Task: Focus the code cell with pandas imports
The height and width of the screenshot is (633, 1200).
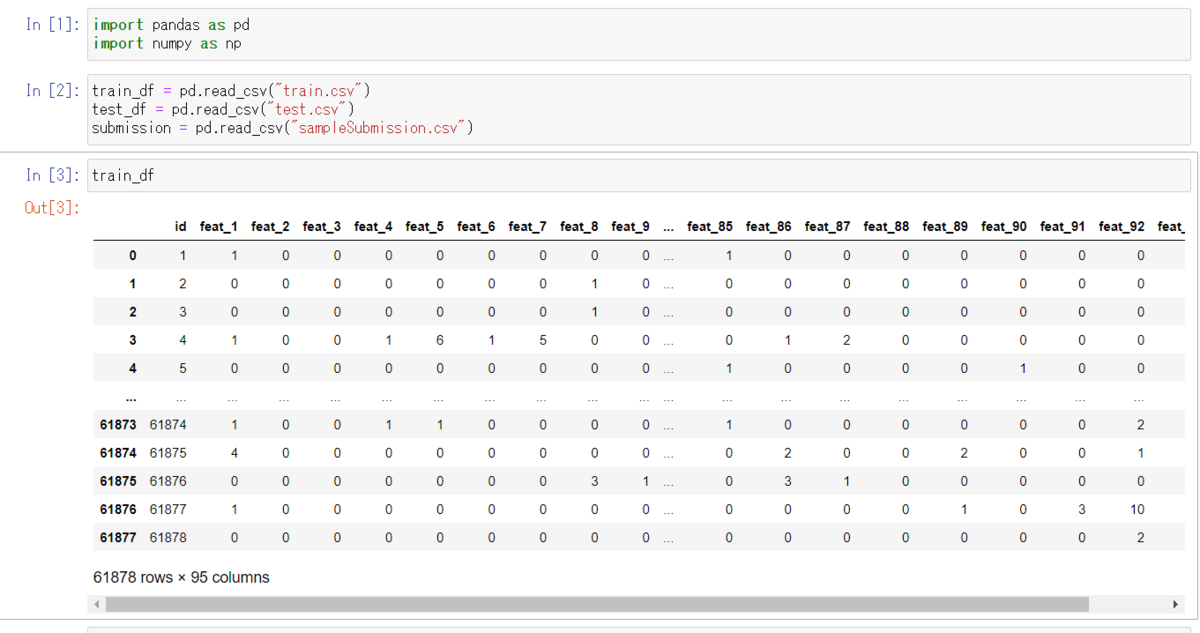Action: [639, 34]
